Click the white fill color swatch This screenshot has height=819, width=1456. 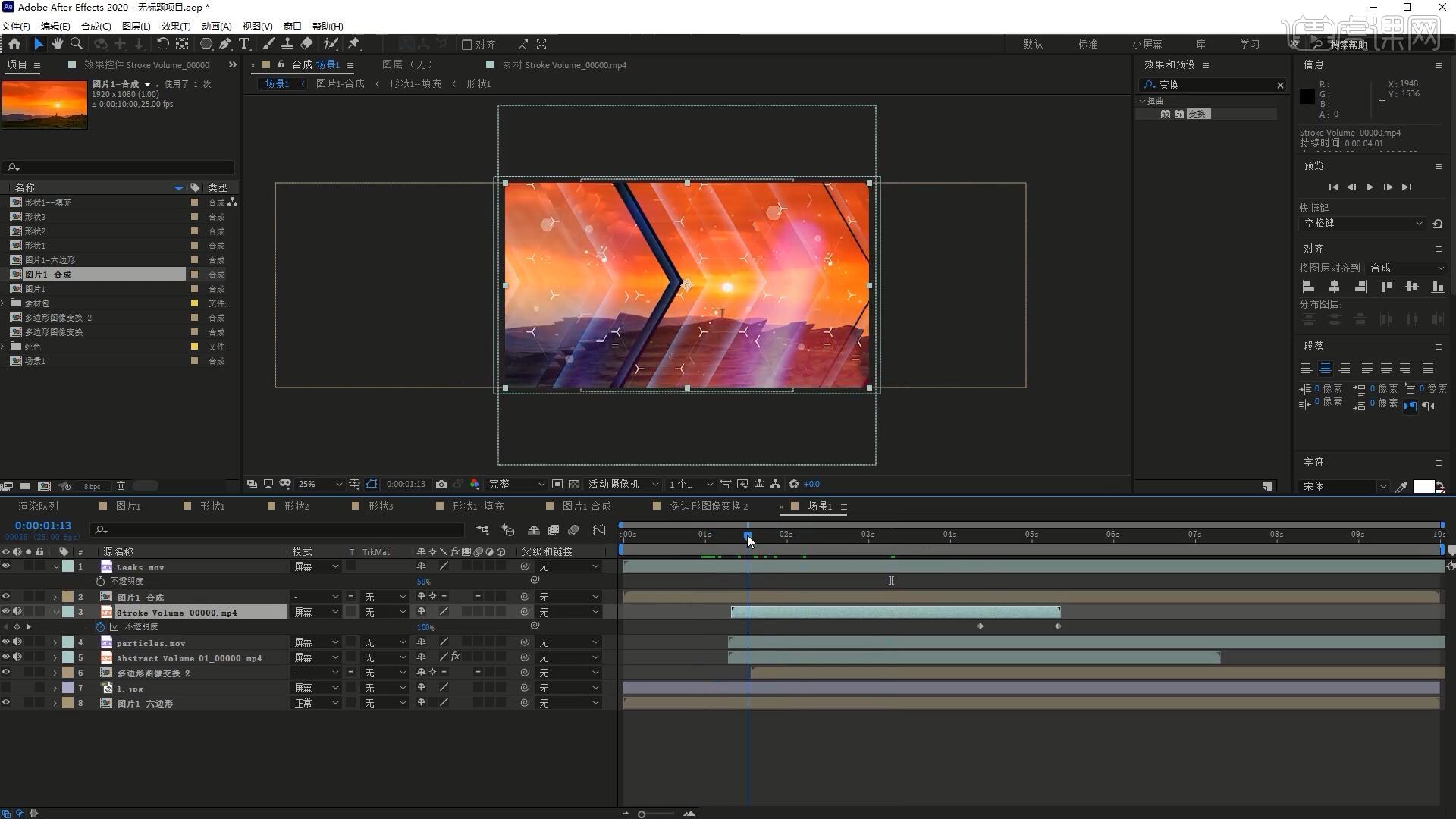1423,487
